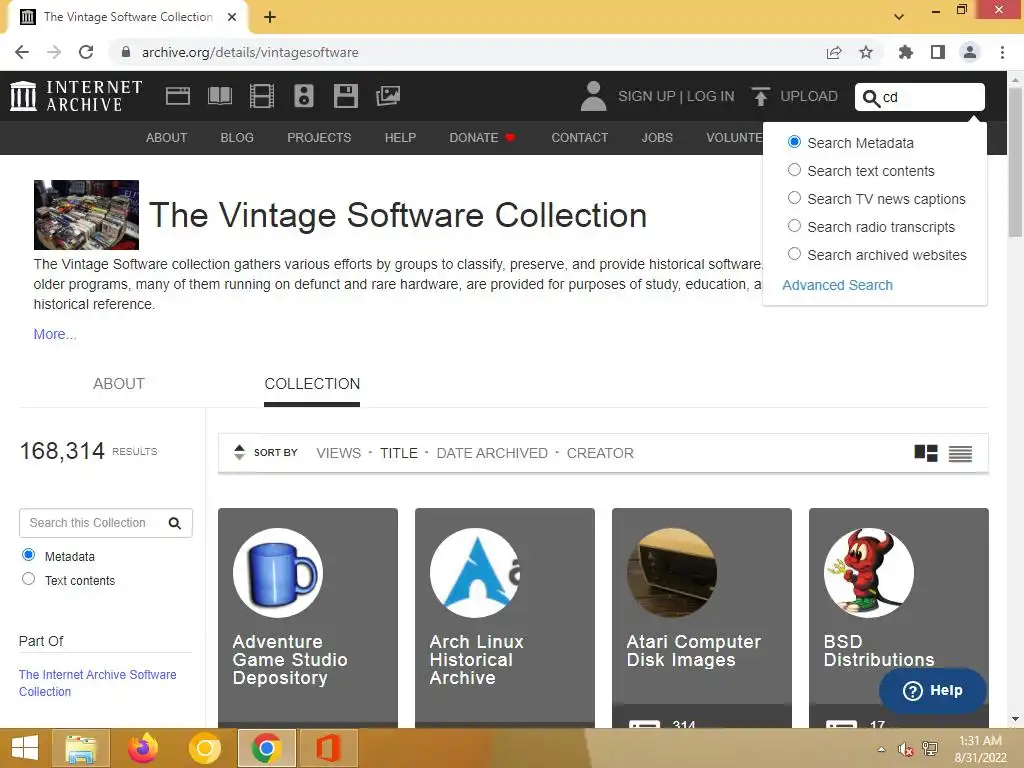This screenshot has height=768, width=1024.
Task: Select Search TV news captions option
Action: tap(794, 198)
